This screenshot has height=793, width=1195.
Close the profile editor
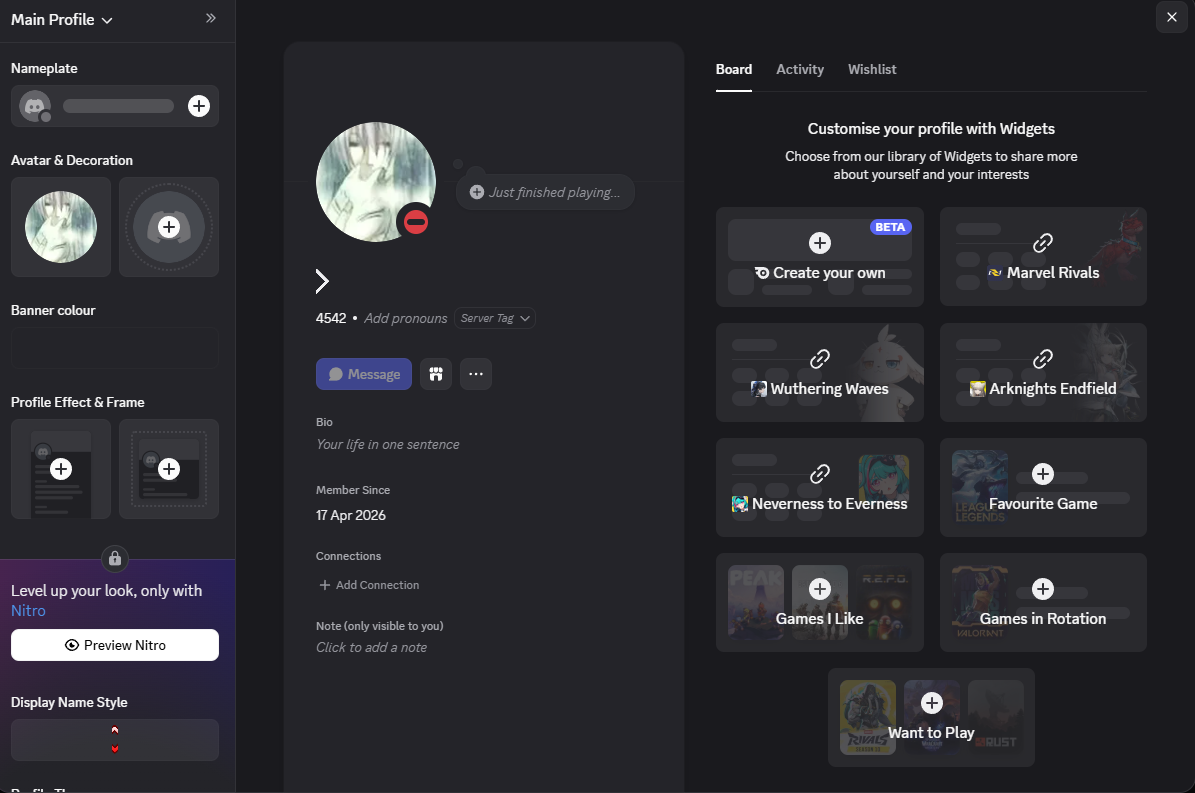1171,17
